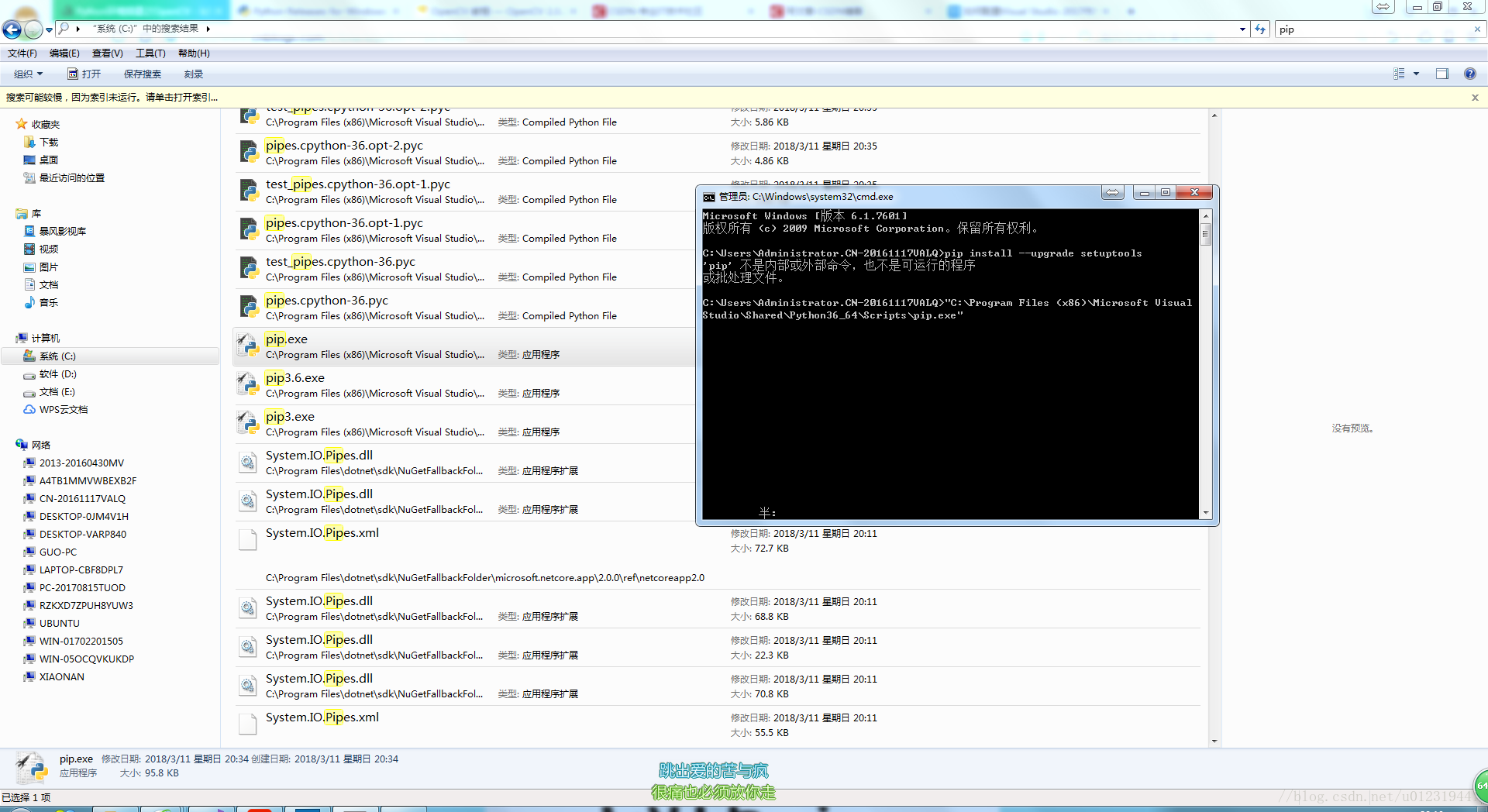Select the pip3.exe file icon
This screenshot has height=812, width=1488.
248,423
